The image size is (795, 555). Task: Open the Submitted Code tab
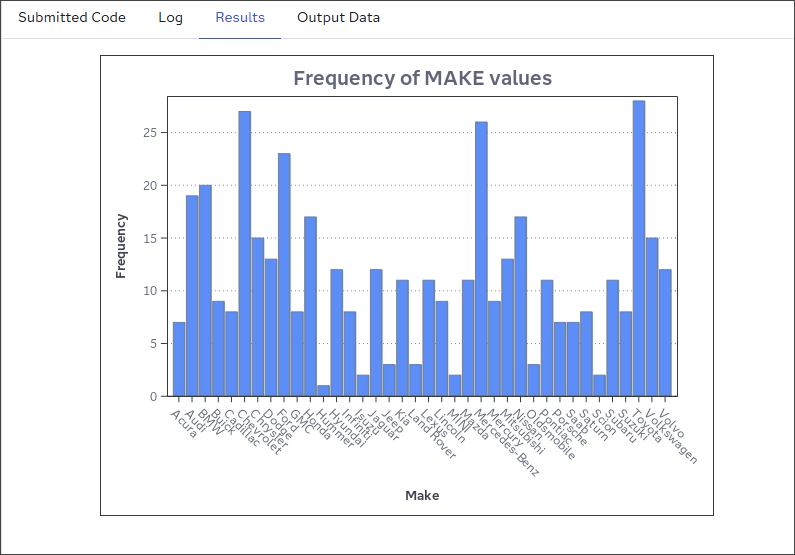pyautogui.click(x=72, y=17)
